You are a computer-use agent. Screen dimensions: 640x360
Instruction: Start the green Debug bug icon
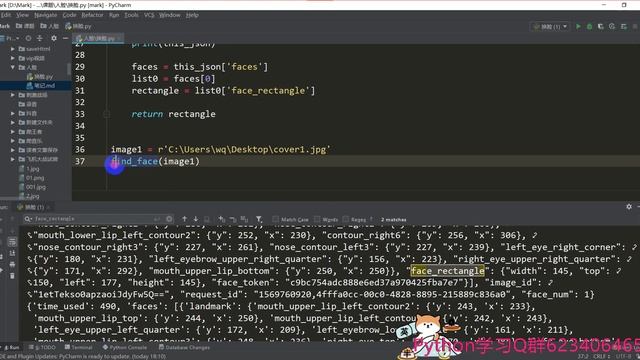(x=589, y=26)
